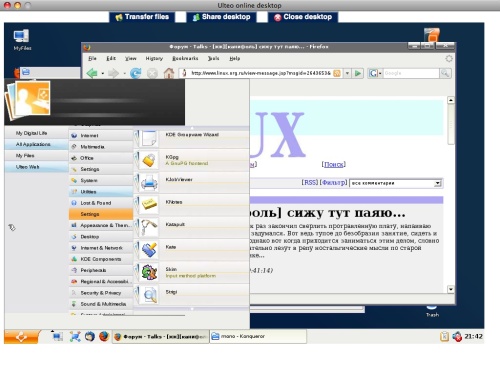The image size is (500, 375).
Task: Open the View menu in Firefox
Action: 131,58
